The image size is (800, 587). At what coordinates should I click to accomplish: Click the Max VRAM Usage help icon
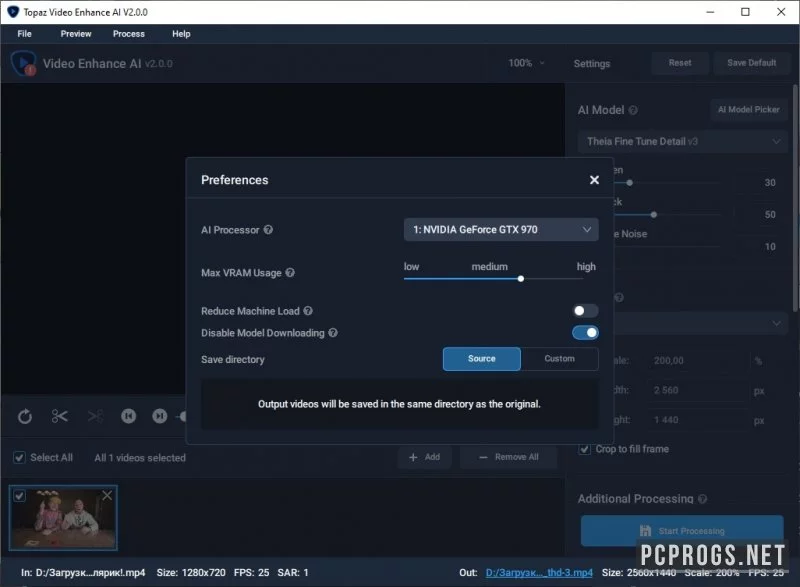pyautogui.click(x=290, y=272)
